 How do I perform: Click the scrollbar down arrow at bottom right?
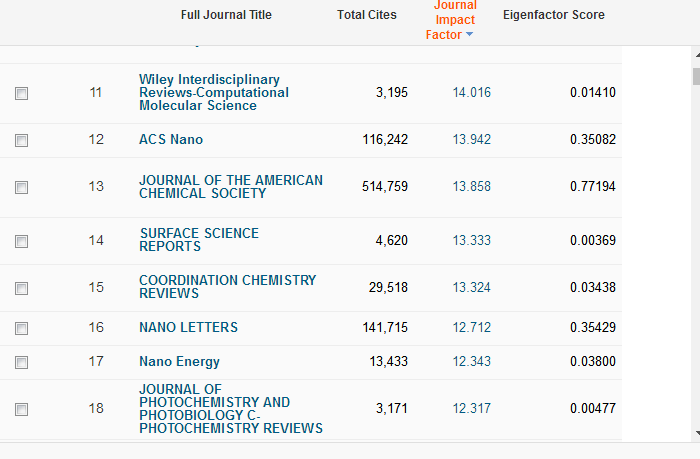click(695, 433)
